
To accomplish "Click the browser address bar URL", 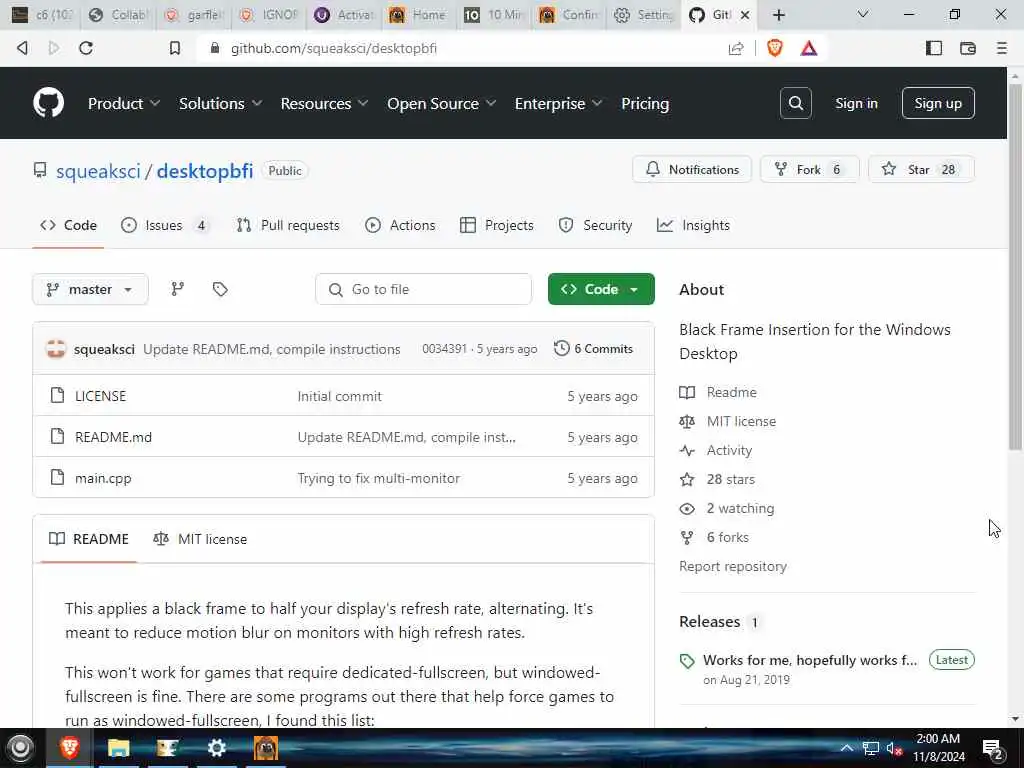I will click(x=334, y=48).
